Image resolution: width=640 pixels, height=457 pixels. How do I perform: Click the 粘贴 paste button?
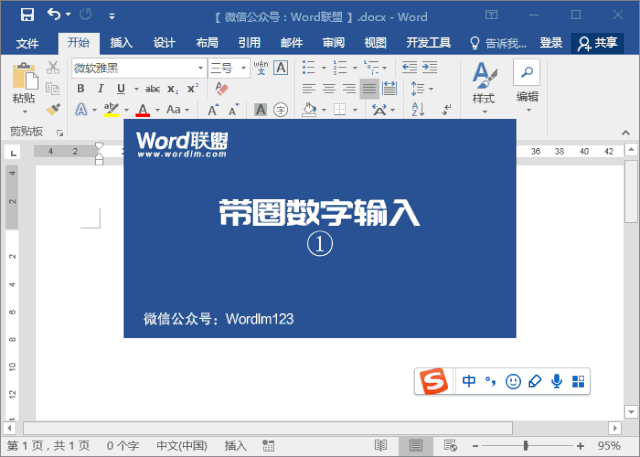point(24,83)
